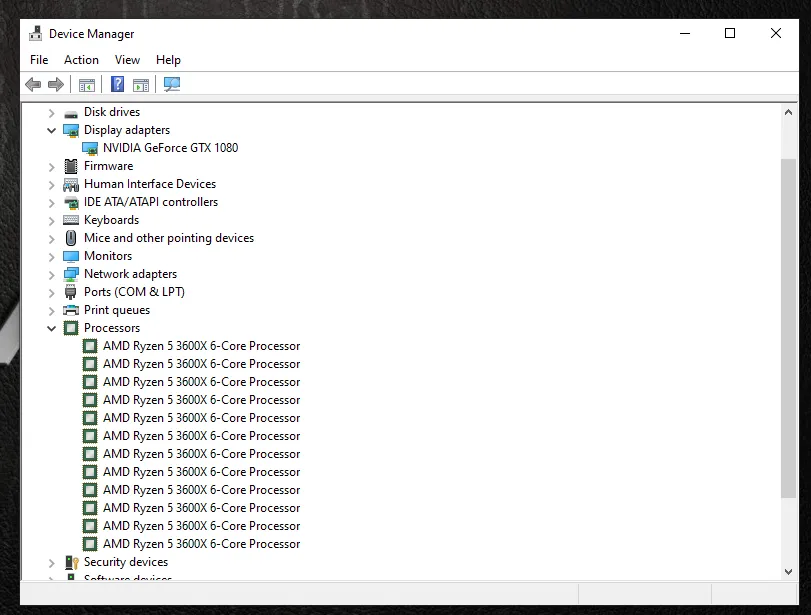Open the Action menu
This screenshot has width=811, height=615.
coord(81,60)
